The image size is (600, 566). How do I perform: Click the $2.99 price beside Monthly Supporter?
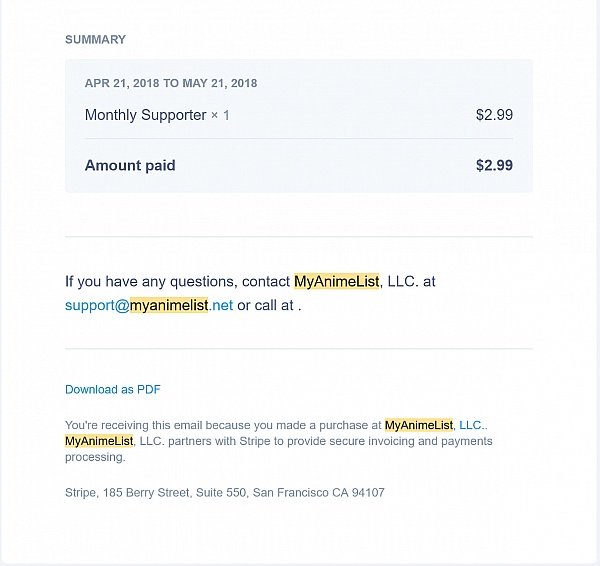494,115
